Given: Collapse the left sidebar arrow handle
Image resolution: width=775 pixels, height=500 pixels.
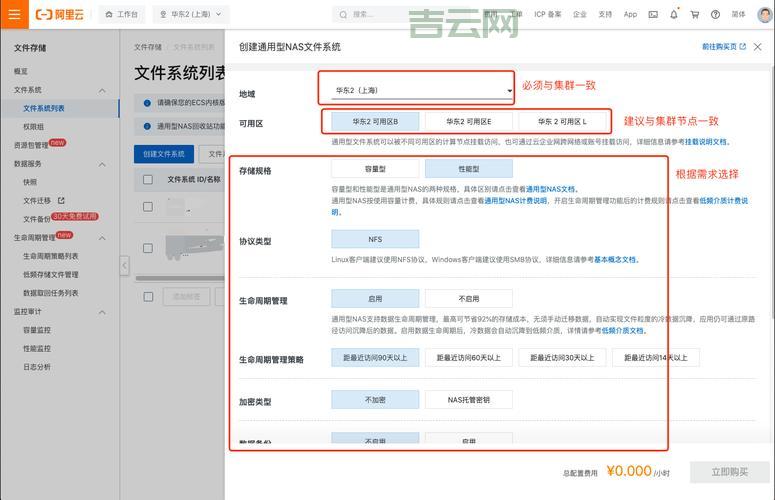Looking at the screenshot, I should click(x=125, y=266).
